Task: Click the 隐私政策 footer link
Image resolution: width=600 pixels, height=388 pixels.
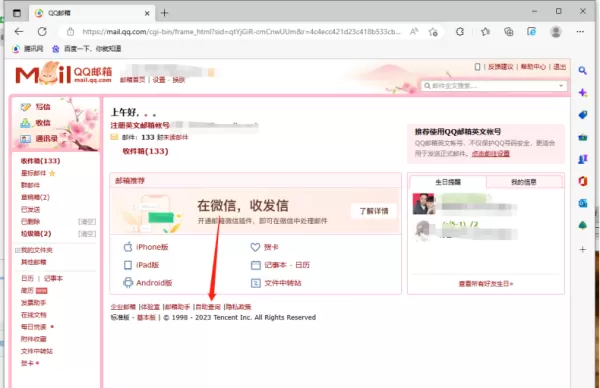Action: click(x=238, y=307)
